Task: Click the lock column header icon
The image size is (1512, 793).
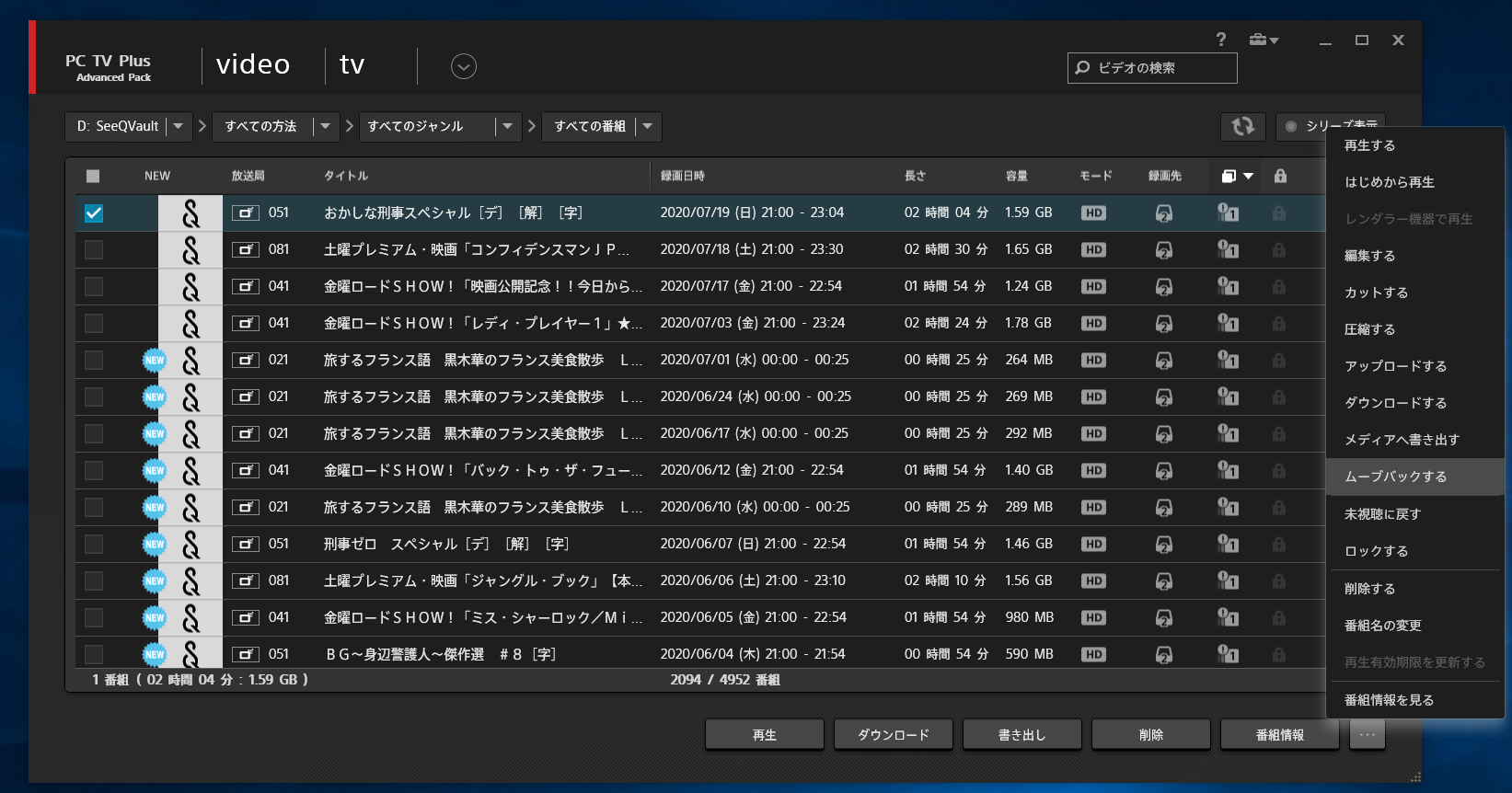Action: 1280,176
